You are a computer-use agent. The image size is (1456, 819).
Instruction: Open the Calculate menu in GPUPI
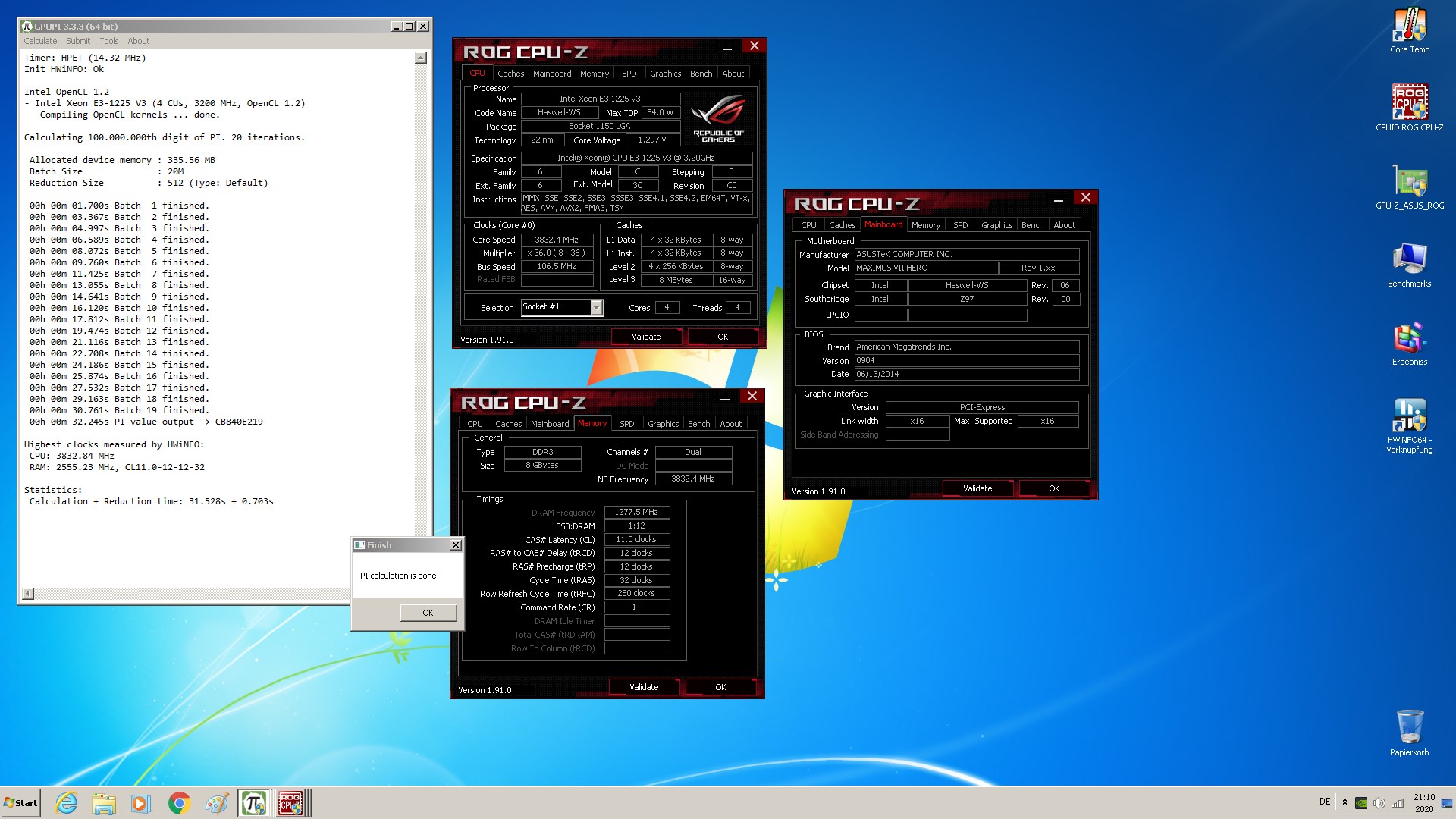(x=40, y=41)
